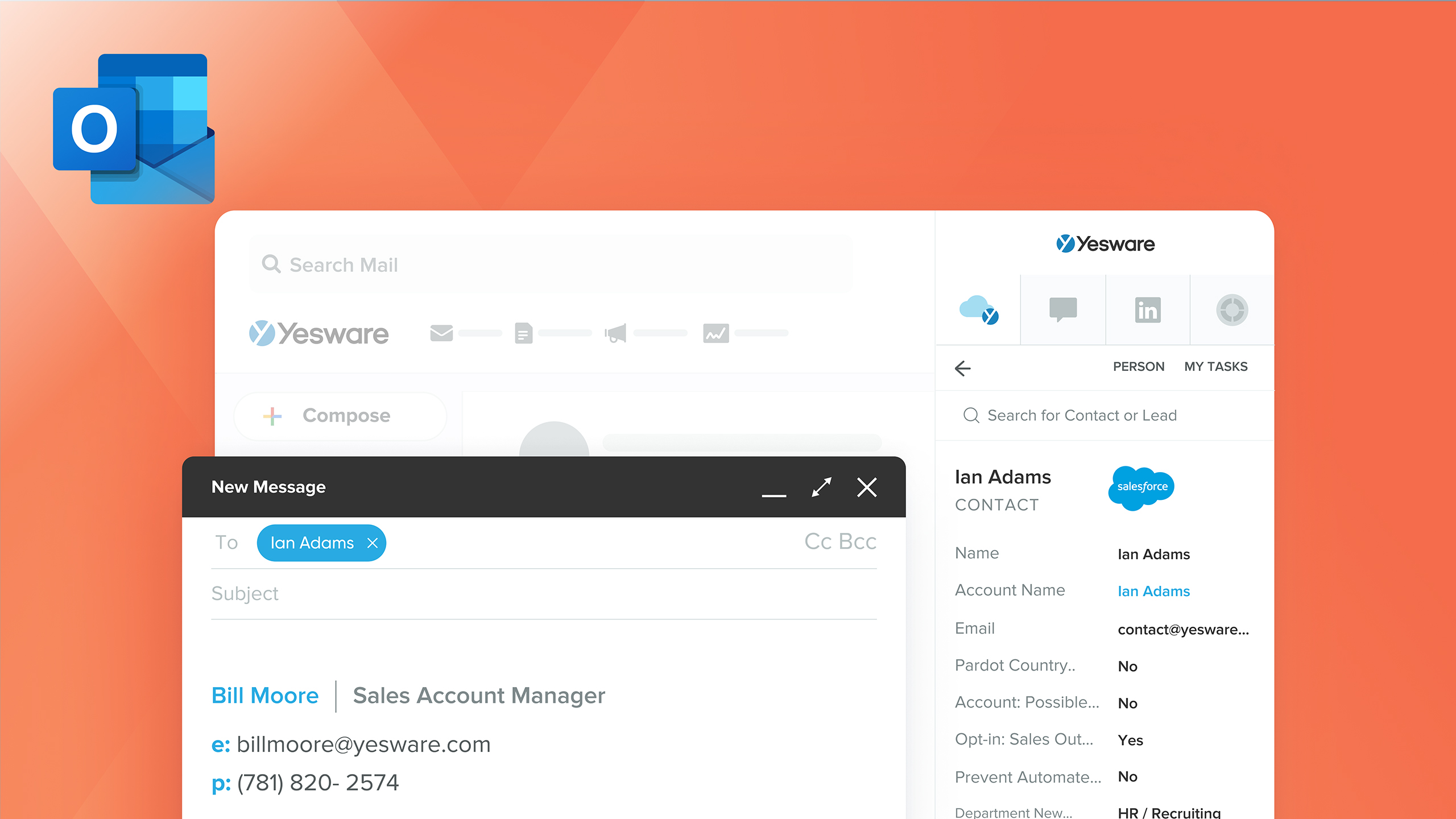Click Sales Account Manager signature title
Screen dimensions: 1456x819
point(479,696)
